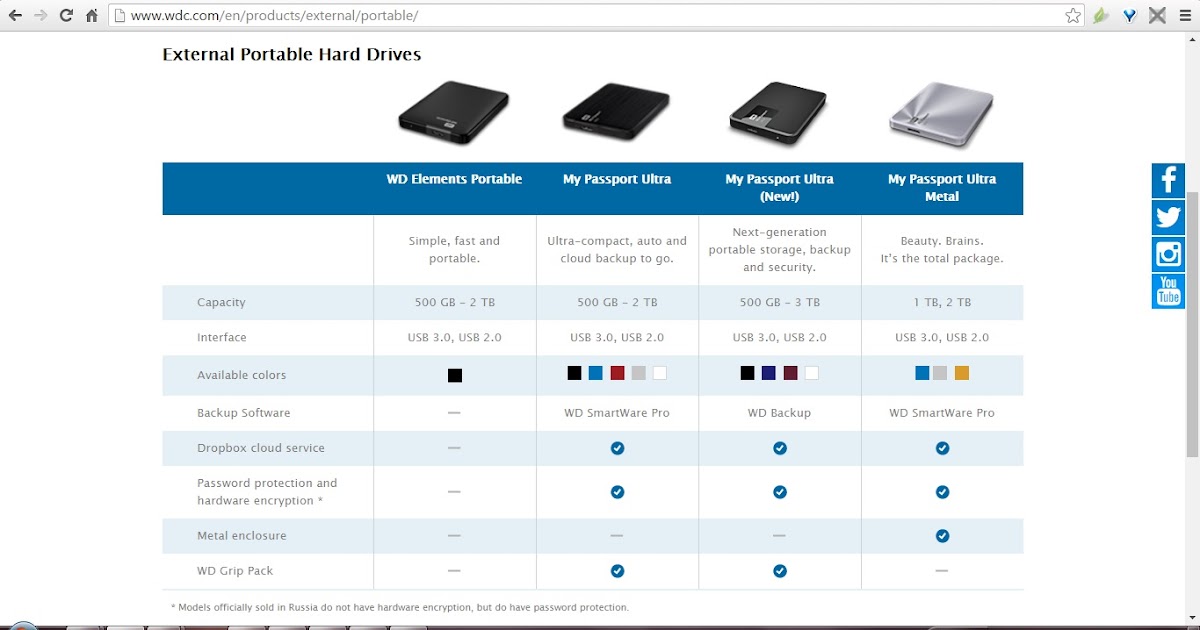This screenshot has width=1200, height=630.
Task: Click the Dropbox checkmark for My Passport Ultra (New!)
Action: 780,448
